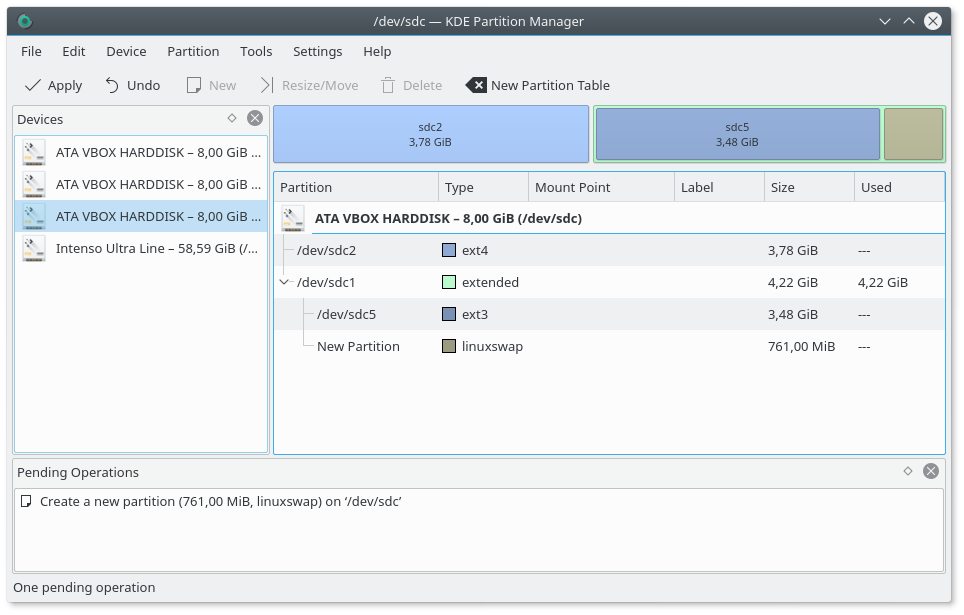This screenshot has width=964, height=615.
Task: Select the sdc2 partition graph block
Action: point(430,134)
